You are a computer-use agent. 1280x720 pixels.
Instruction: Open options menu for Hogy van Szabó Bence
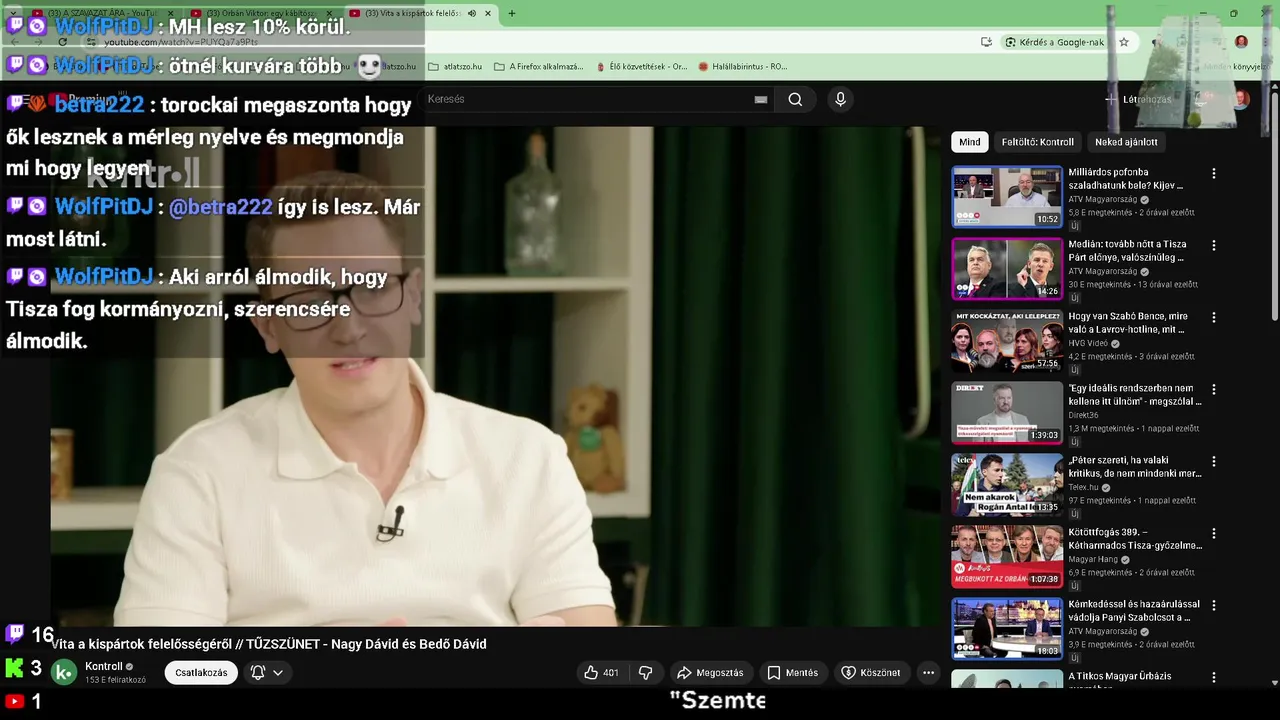[x=1214, y=317]
